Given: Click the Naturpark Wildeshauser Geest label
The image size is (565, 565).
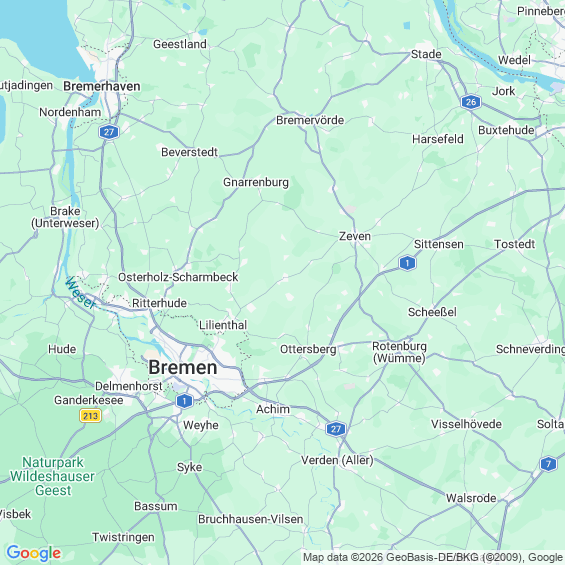Looking at the screenshot, I should [53, 476].
